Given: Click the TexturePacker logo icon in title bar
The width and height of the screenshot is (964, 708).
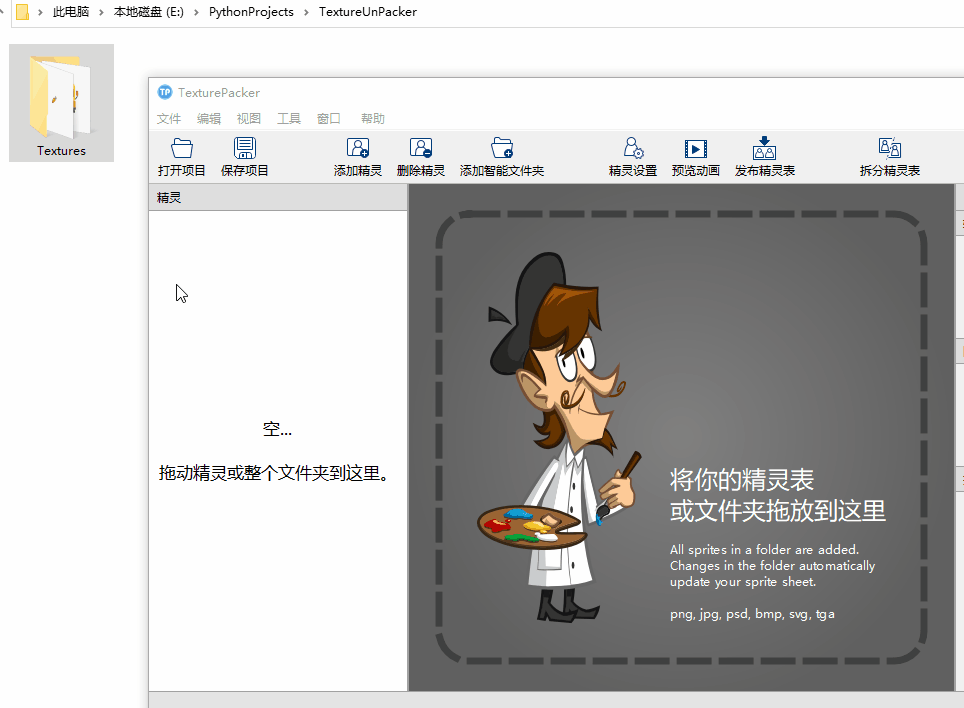Looking at the screenshot, I should pos(165,92).
